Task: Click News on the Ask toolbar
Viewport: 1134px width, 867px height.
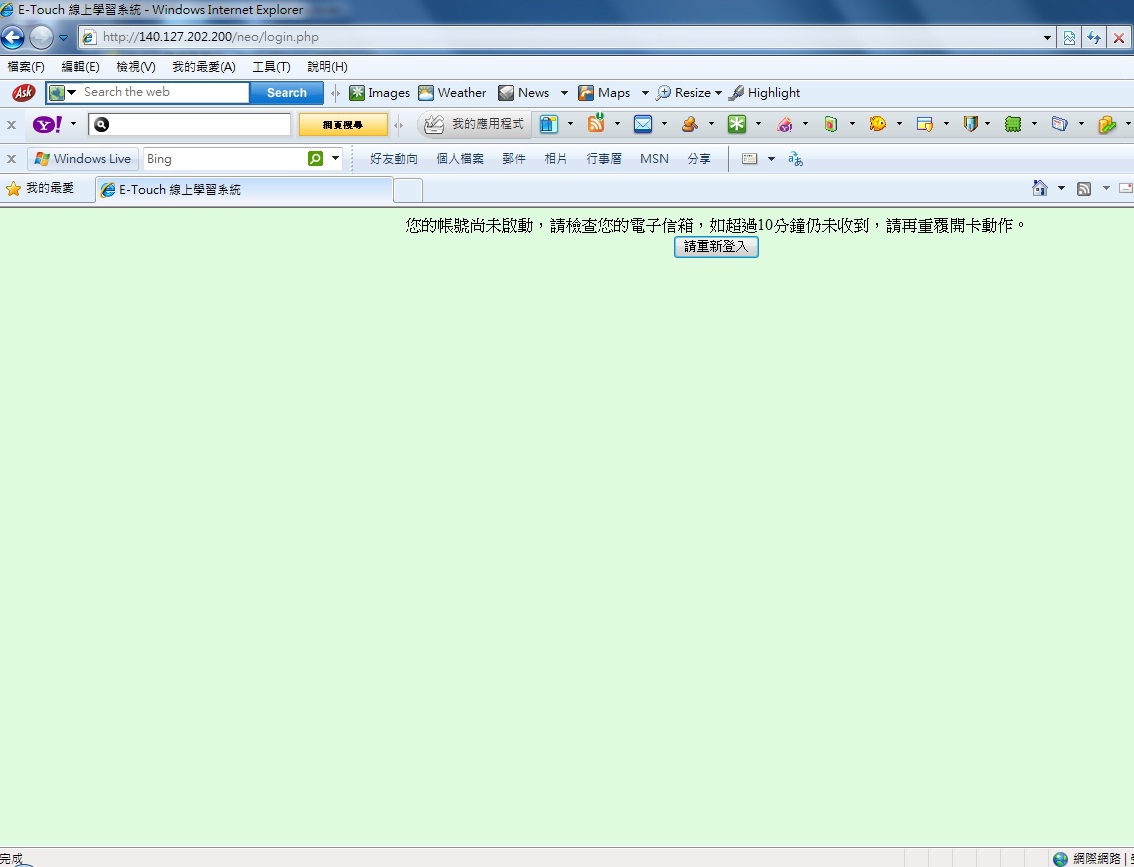Action: [x=524, y=93]
